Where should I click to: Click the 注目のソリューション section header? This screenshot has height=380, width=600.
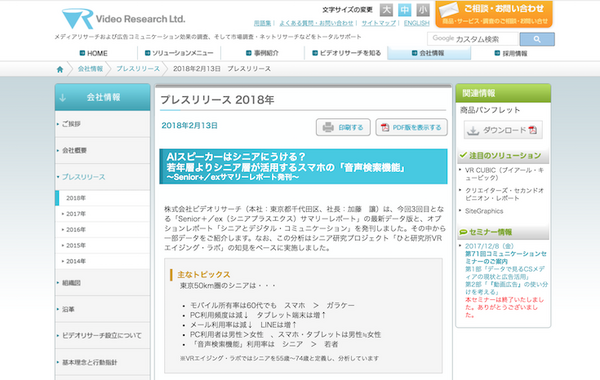pyautogui.click(x=503, y=155)
